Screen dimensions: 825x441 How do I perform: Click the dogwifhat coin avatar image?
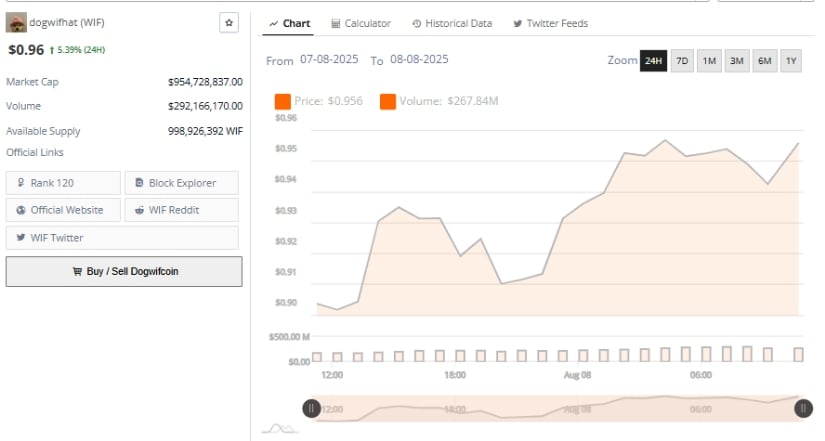pyautogui.click(x=16, y=23)
